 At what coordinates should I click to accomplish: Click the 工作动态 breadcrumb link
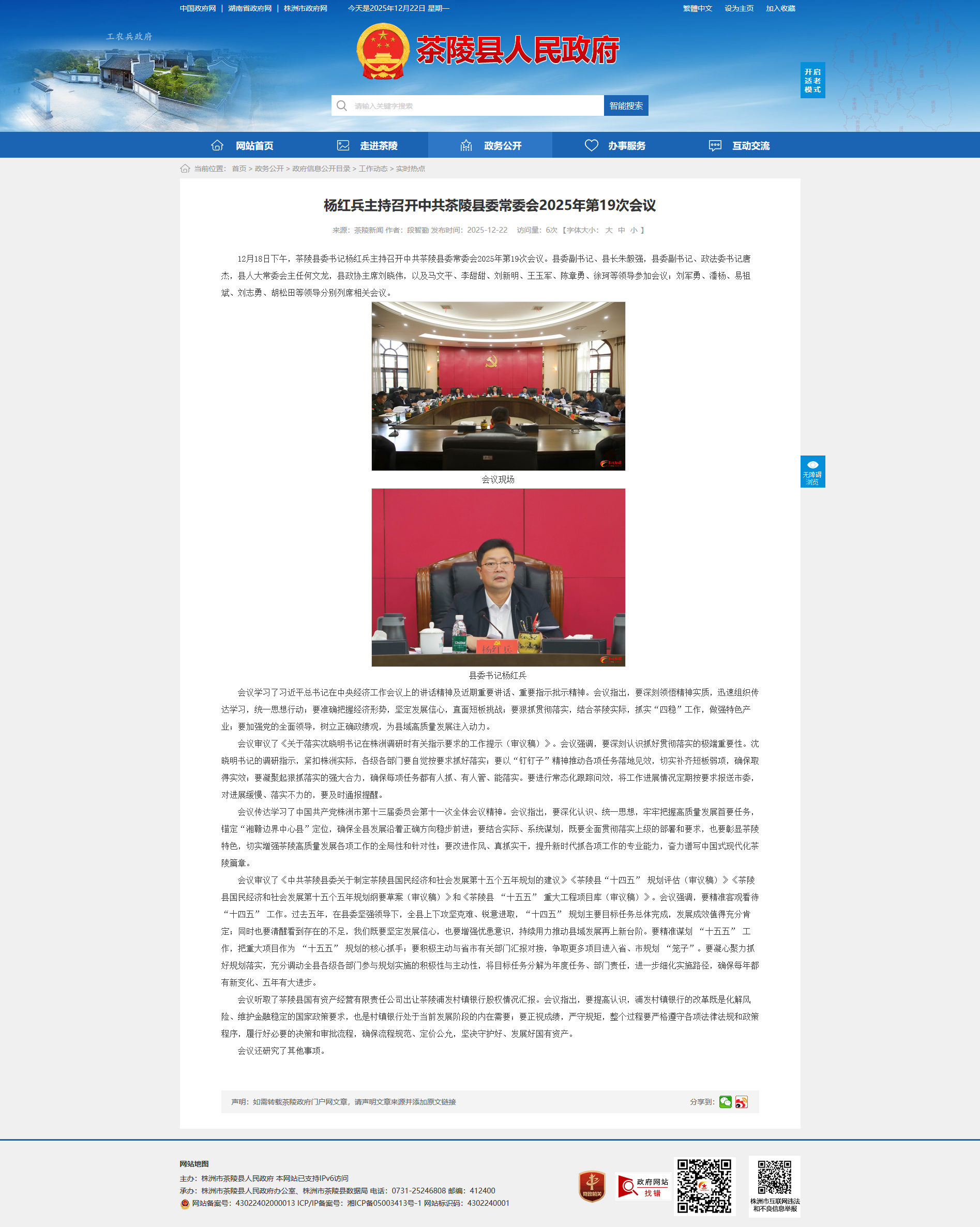373,169
